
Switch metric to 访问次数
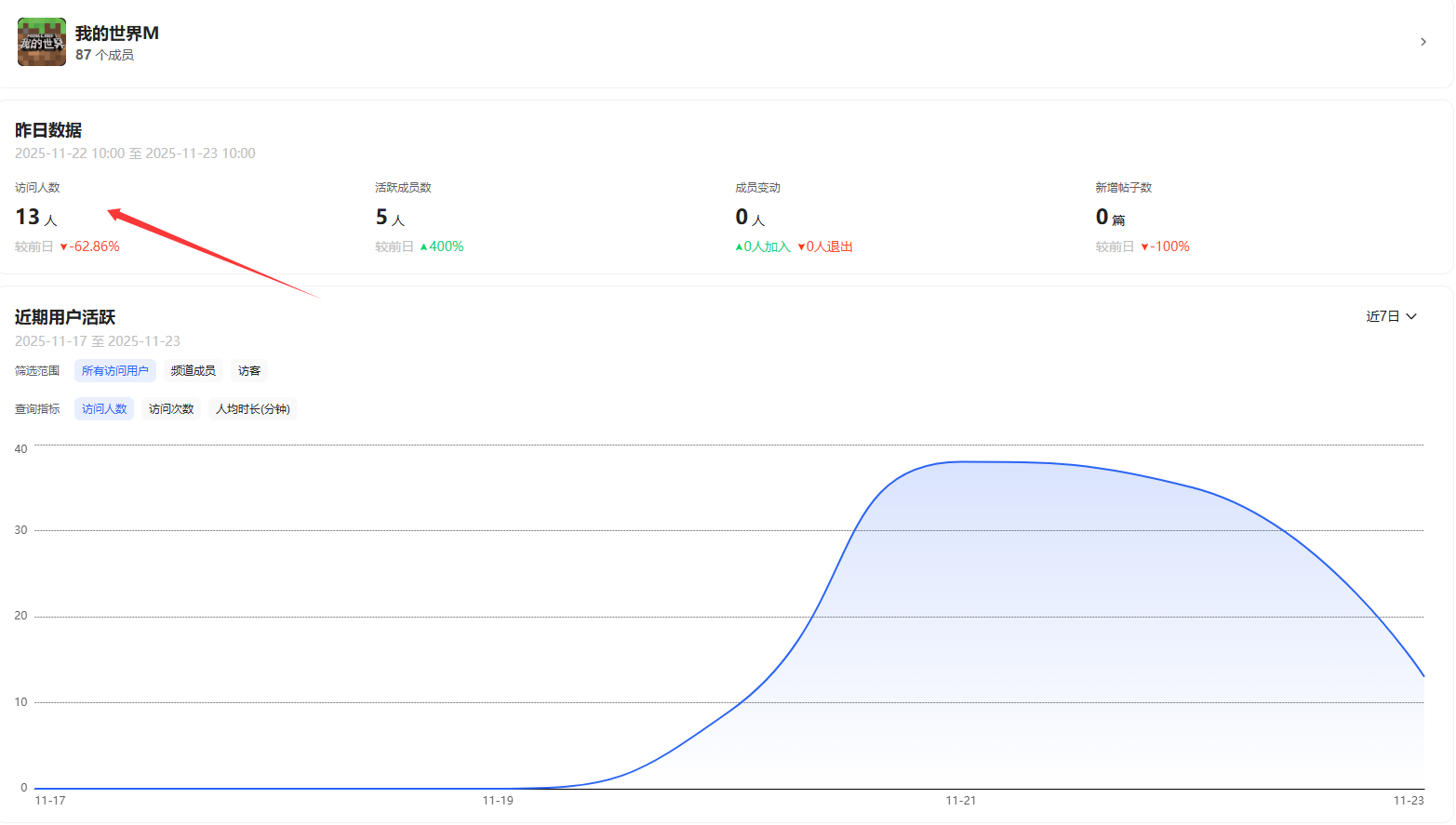(x=171, y=409)
